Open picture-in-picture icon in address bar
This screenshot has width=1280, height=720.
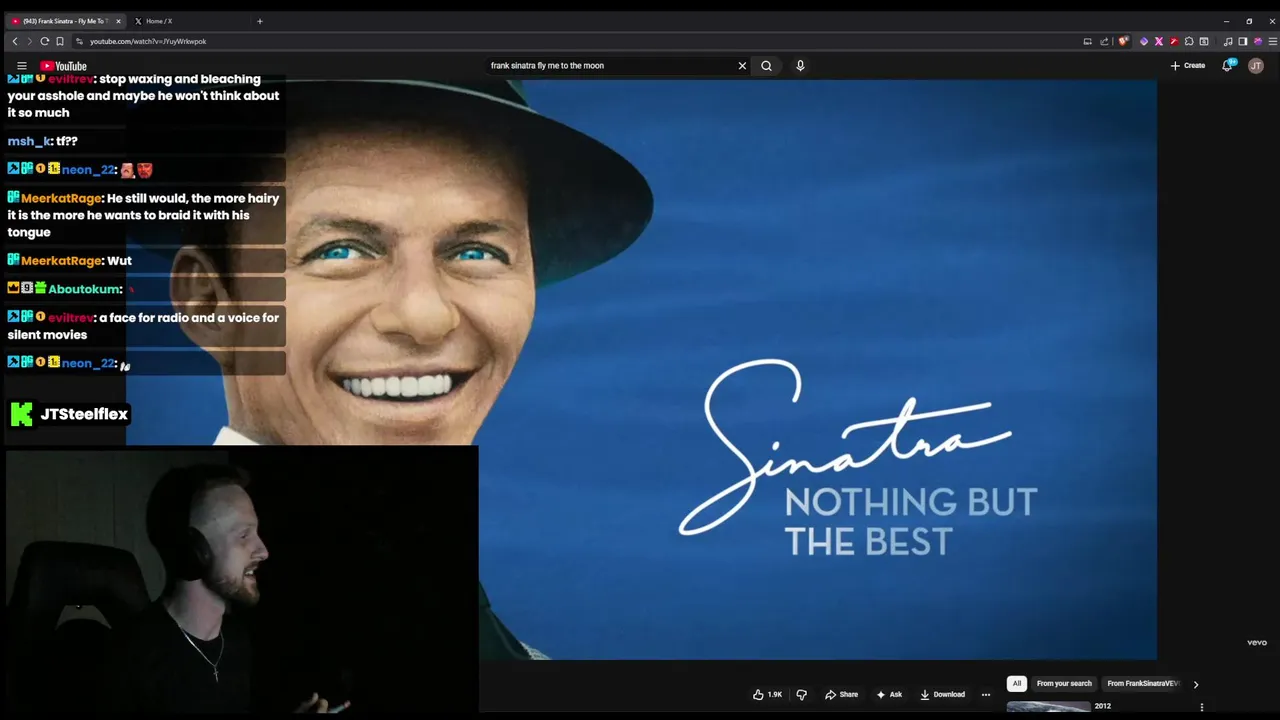tap(1087, 41)
